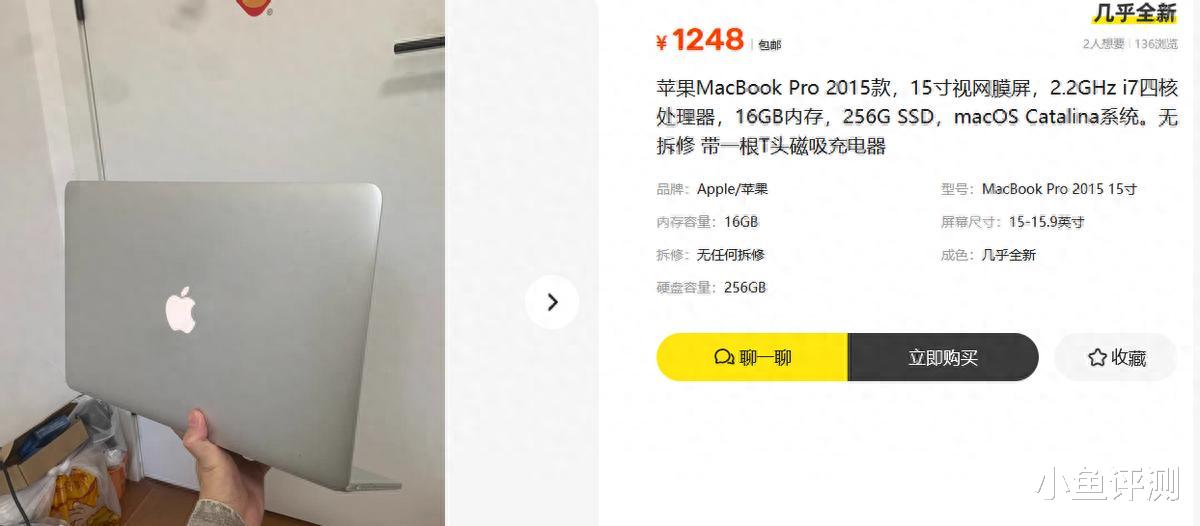Screen dimensions: 1200x526
Task: Click screen size value 15-15.9英寸
Action: pyautogui.click(x=1046, y=222)
